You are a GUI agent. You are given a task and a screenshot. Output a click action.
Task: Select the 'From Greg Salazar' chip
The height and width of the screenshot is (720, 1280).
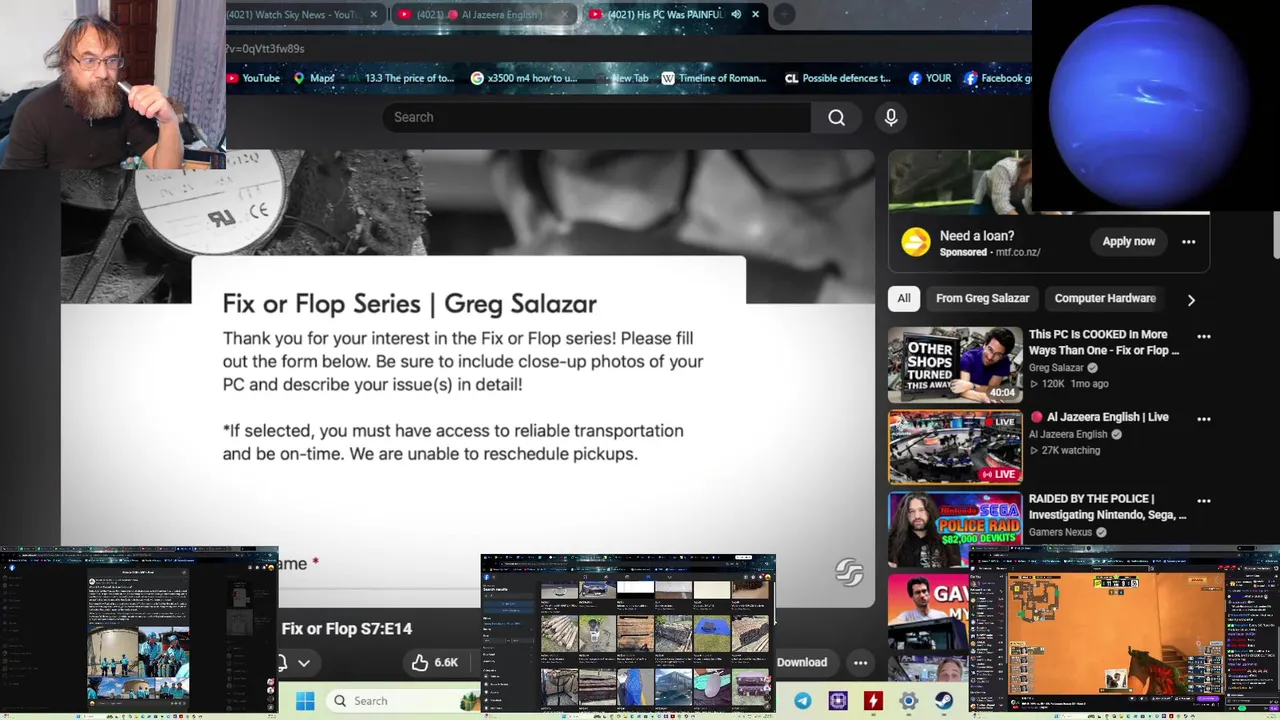(982, 298)
